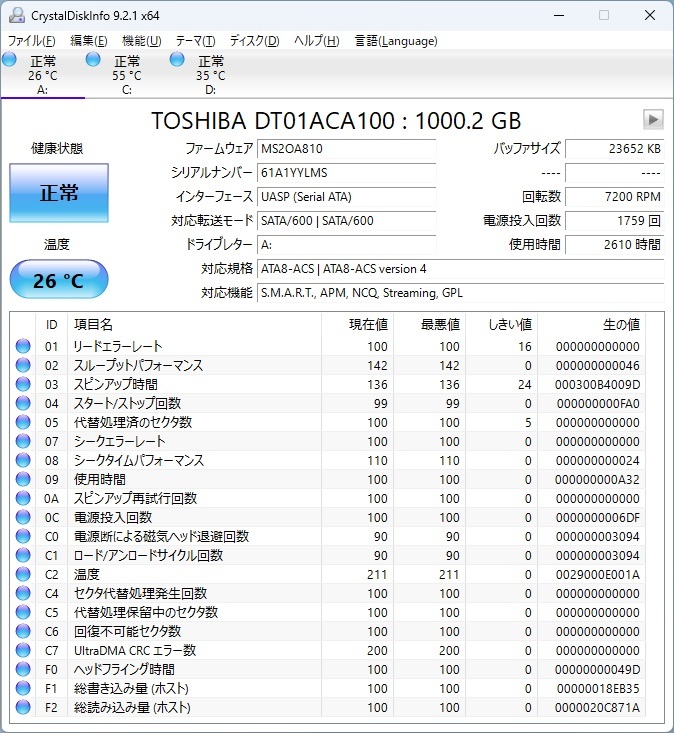The width and height of the screenshot is (674, 733).
Task: Click the status orb for 総書き込み量 (ホスト) row
Action: tap(23, 688)
